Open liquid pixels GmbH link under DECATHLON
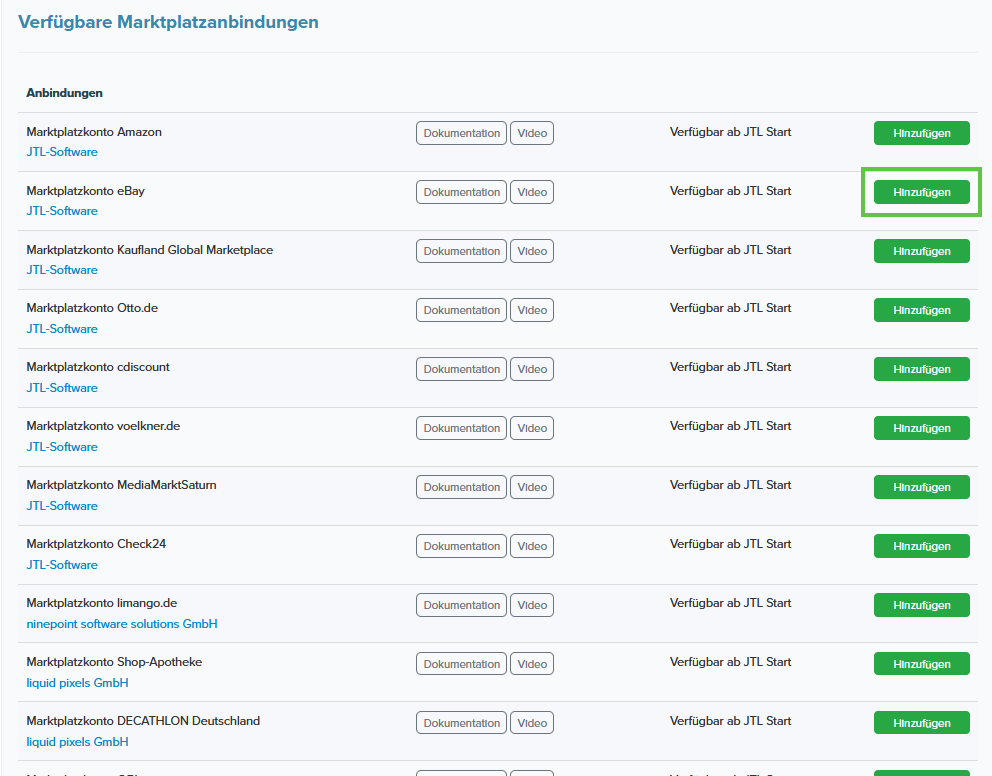992x776 pixels. coord(77,742)
